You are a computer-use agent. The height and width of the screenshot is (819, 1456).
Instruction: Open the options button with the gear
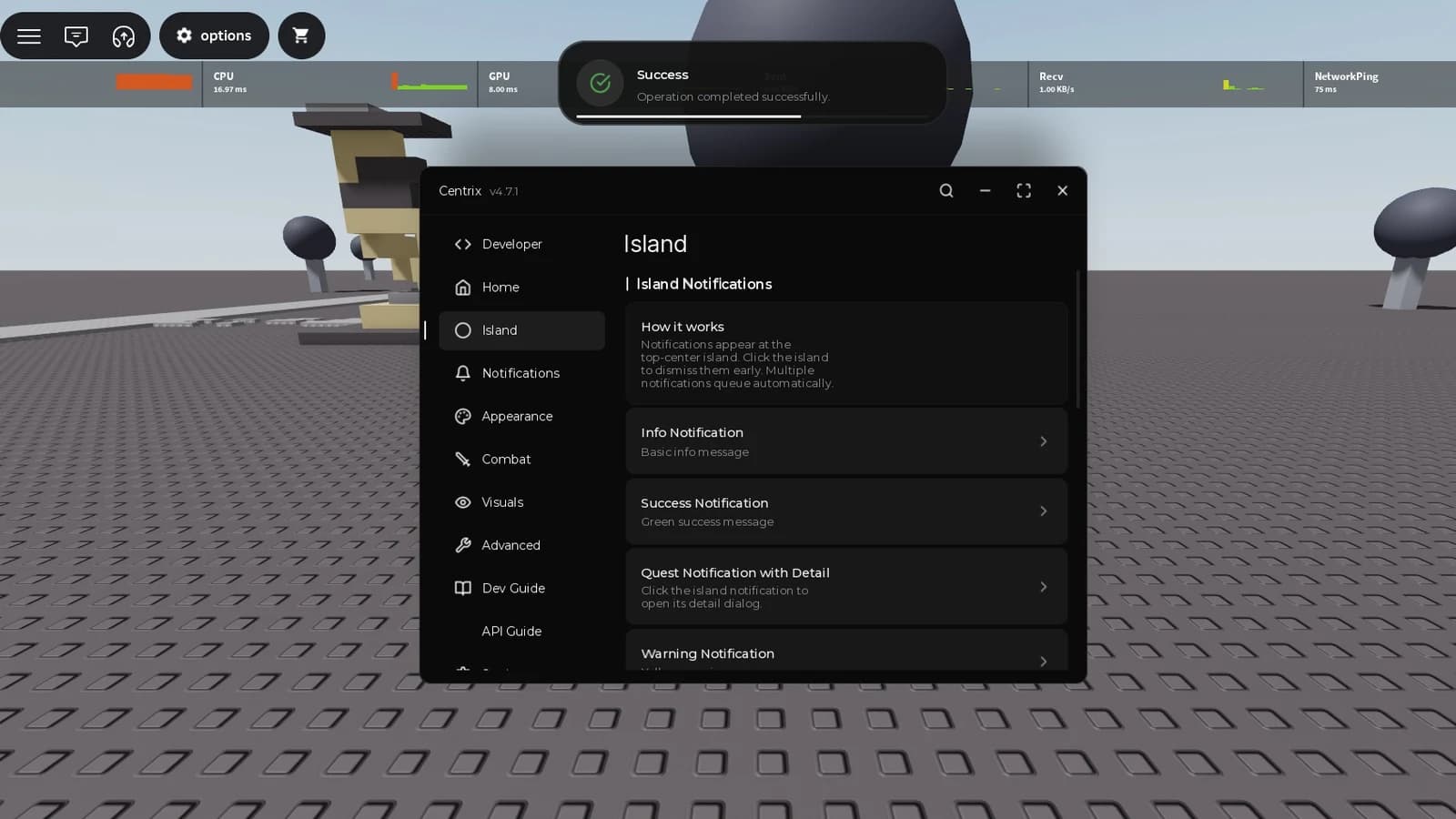[214, 35]
